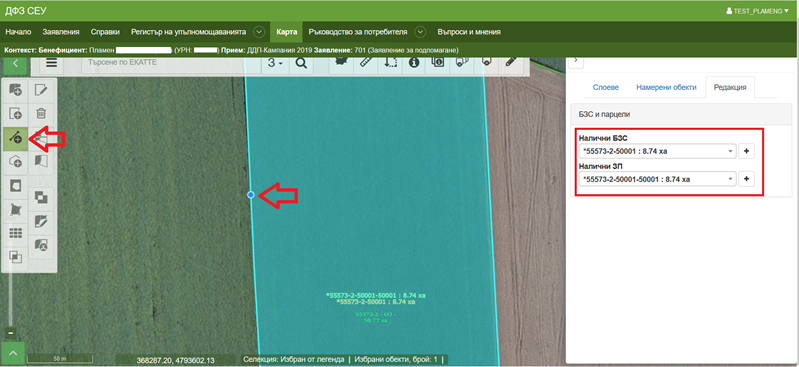The image size is (799, 367).
Task: Select the ruler measure tool
Action: [x=366, y=63]
